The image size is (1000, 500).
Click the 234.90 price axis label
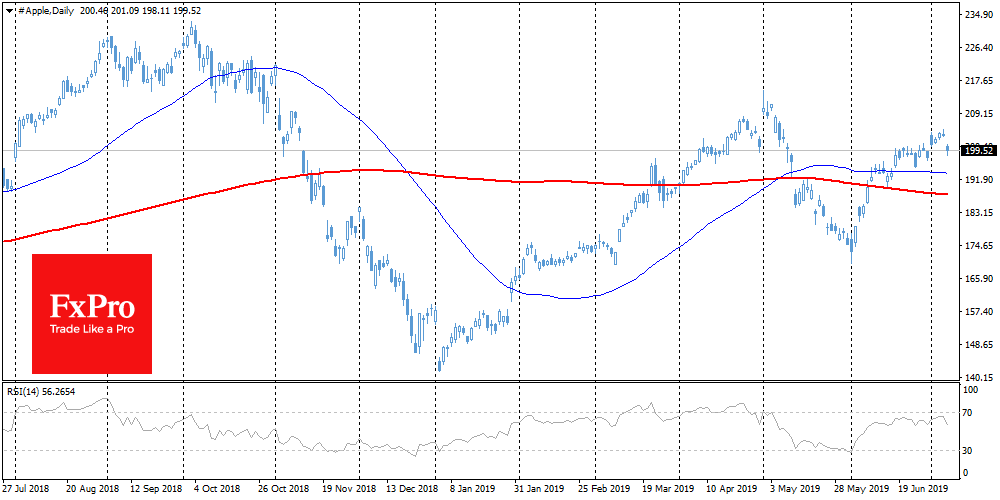(x=978, y=16)
